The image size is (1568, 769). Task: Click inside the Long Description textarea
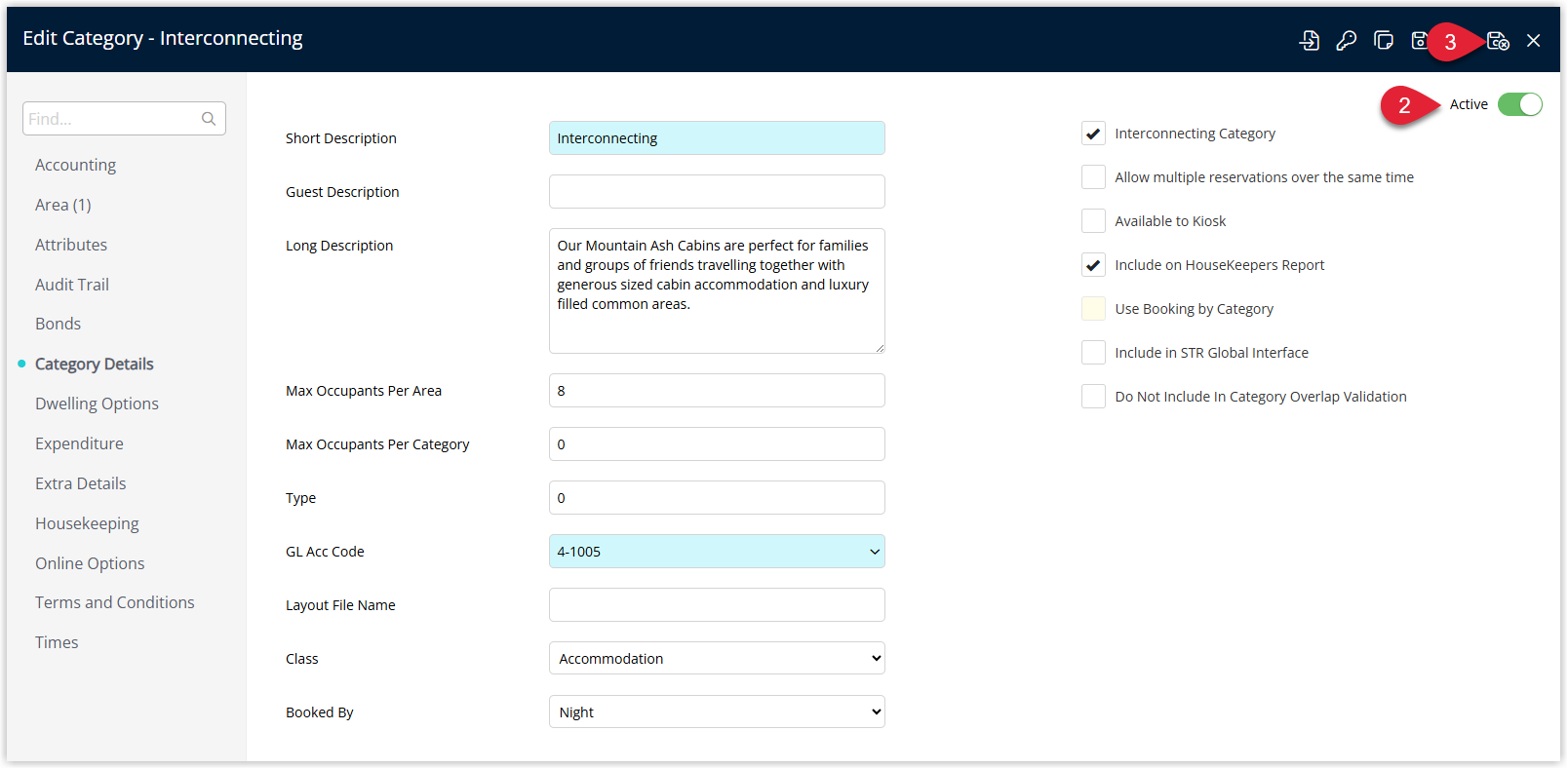717,290
